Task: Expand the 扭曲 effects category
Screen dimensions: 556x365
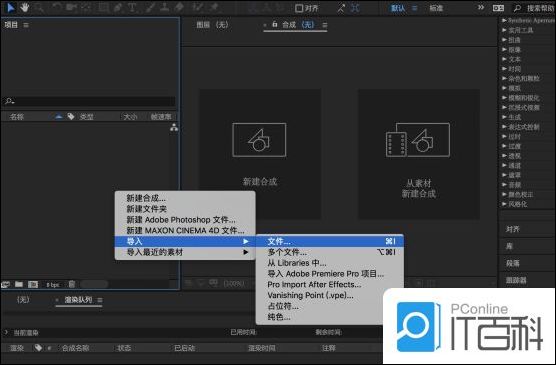Action: tap(504, 40)
